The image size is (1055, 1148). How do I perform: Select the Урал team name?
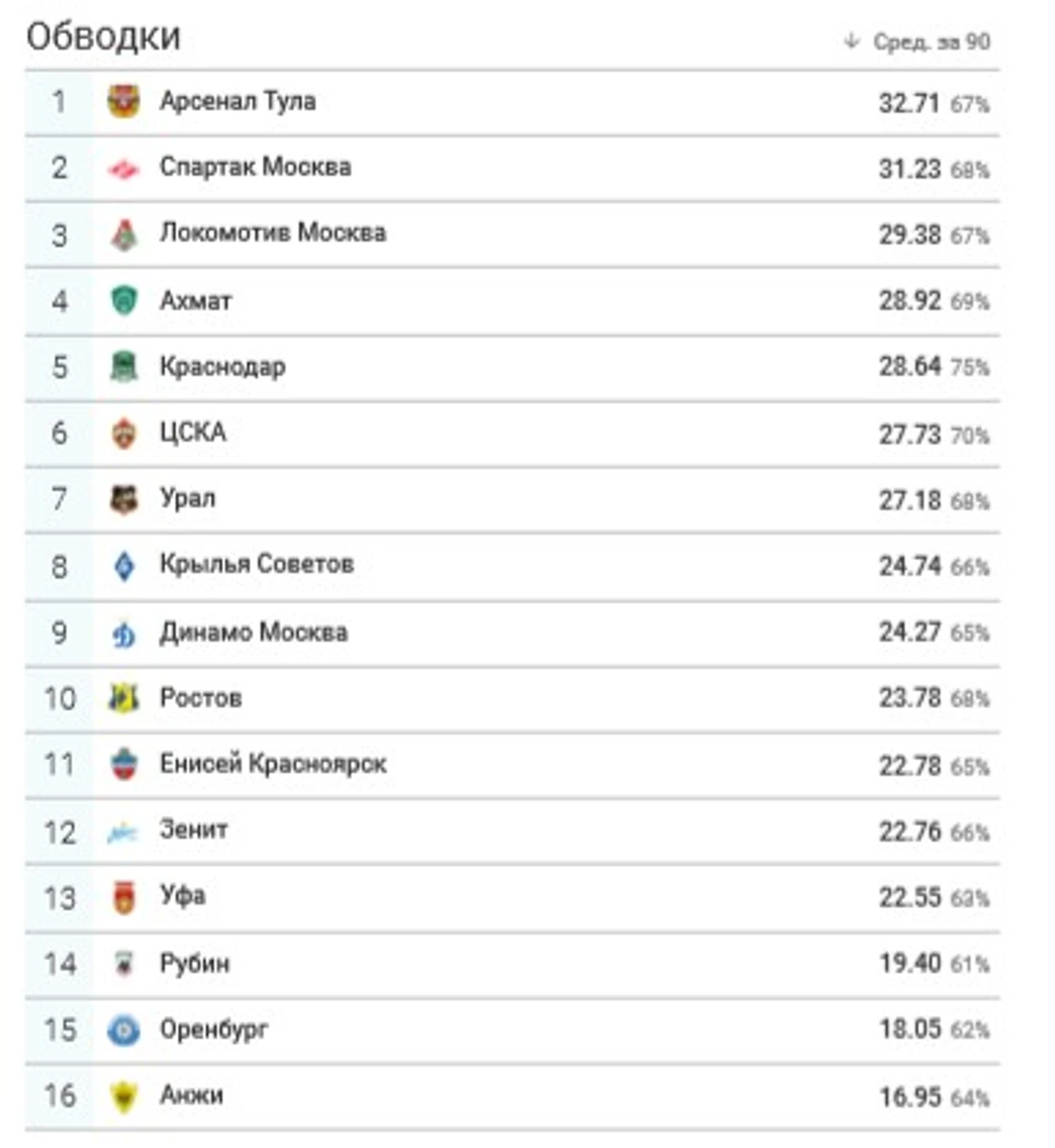[188, 499]
